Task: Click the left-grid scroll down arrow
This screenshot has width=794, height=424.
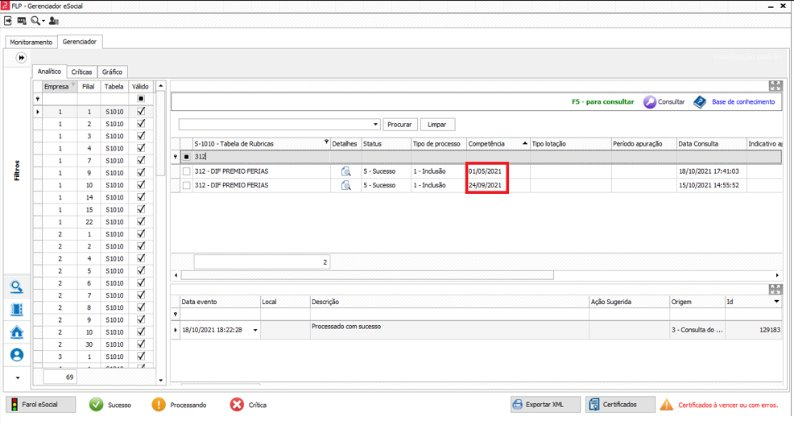Action: [161, 379]
